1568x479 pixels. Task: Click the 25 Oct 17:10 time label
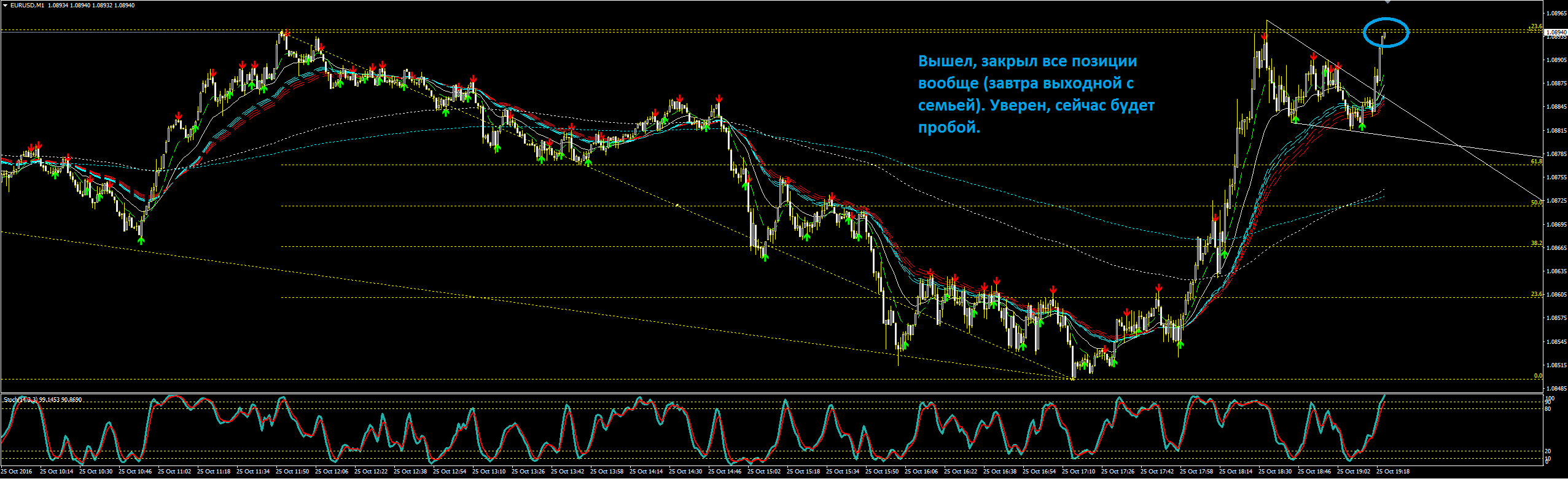coord(1079,472)
